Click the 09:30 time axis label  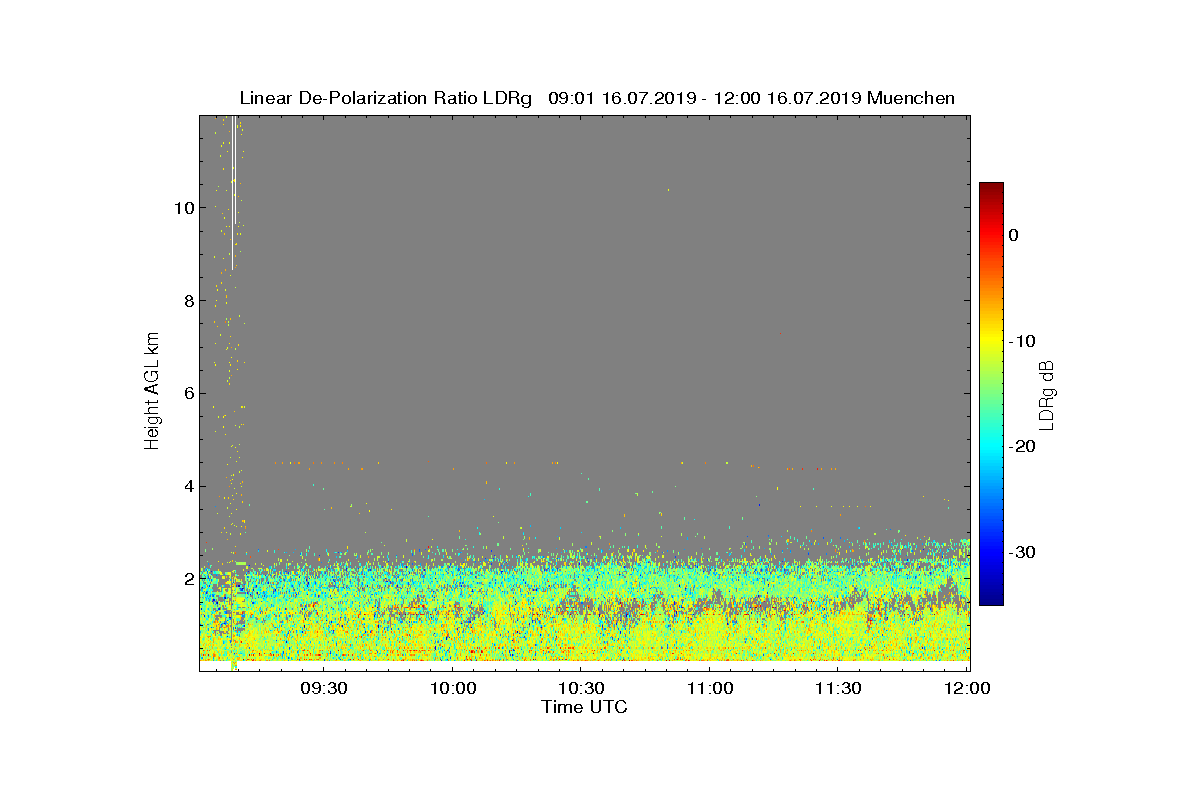click(324, 689)
